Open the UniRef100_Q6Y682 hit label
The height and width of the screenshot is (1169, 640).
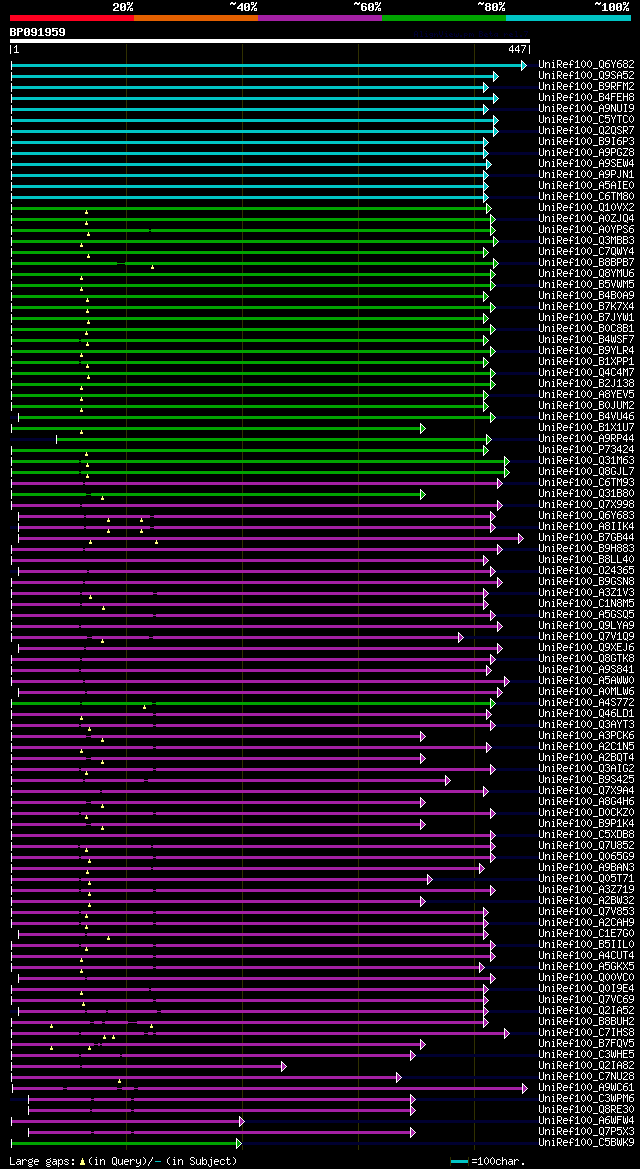[586, 64]
